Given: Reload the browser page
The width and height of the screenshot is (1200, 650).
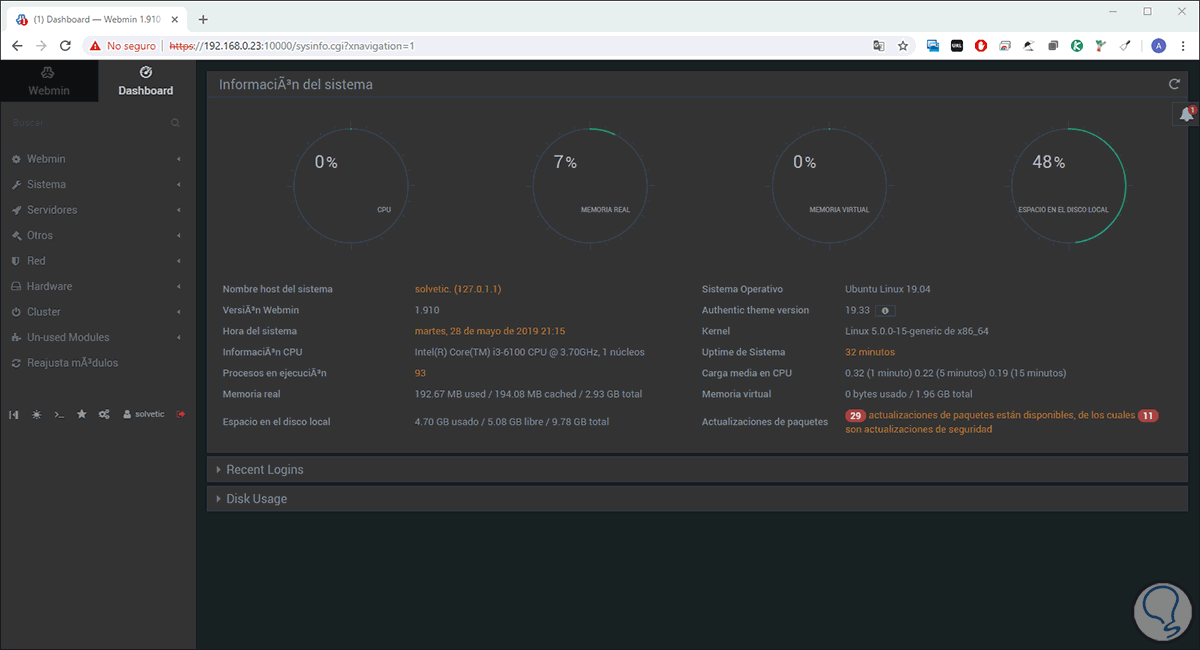Looking at the screenshot, I should pyautogui.click(x=66, y=46).
